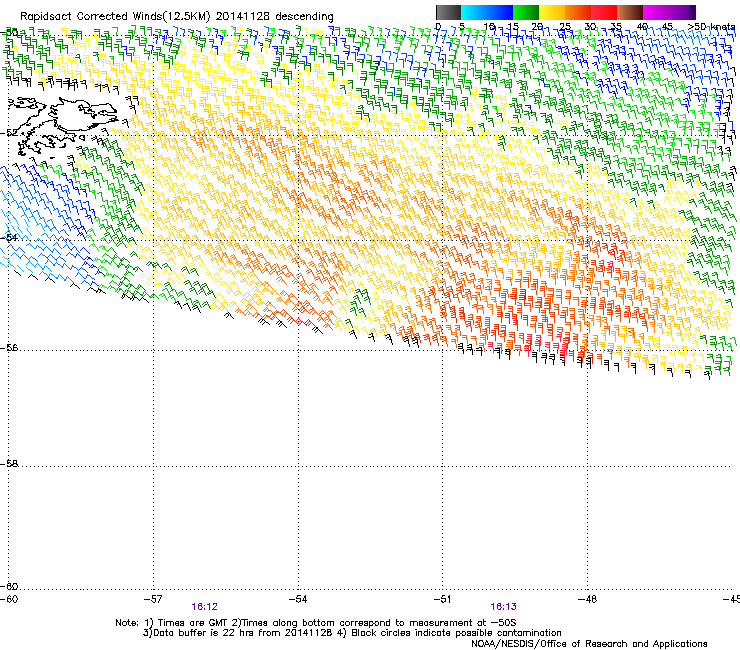Click the green 15–20 knots legend segment
The height and width of the screenshot is (650, 740).
pyautogui.click(x=526, y=12)
